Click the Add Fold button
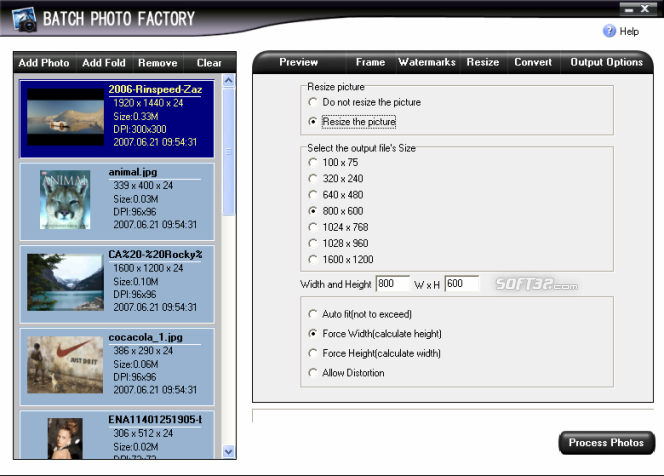 click(x=104, y=63)
